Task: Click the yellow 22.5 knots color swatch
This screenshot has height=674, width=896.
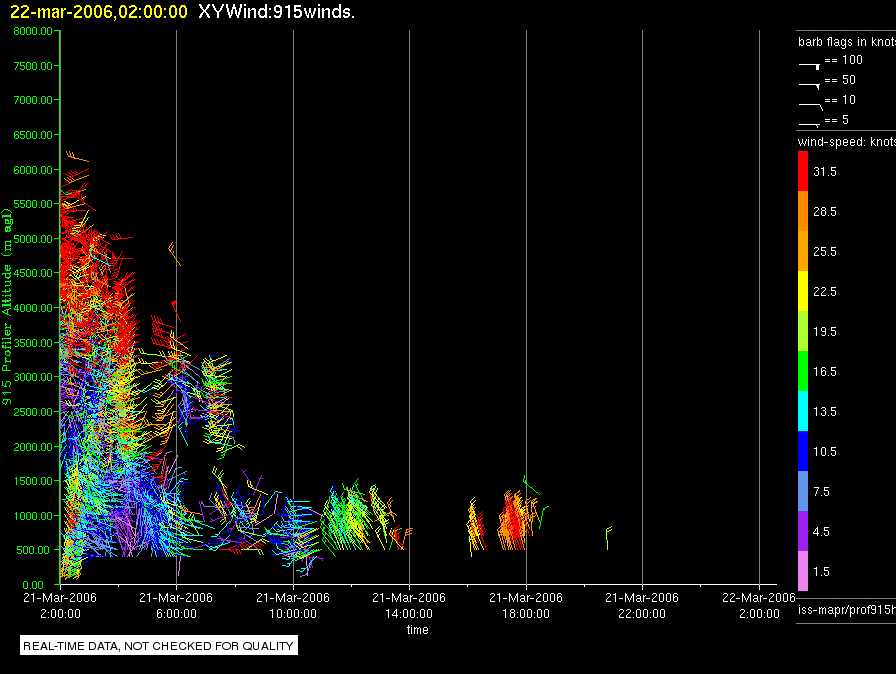Action: 803,291
